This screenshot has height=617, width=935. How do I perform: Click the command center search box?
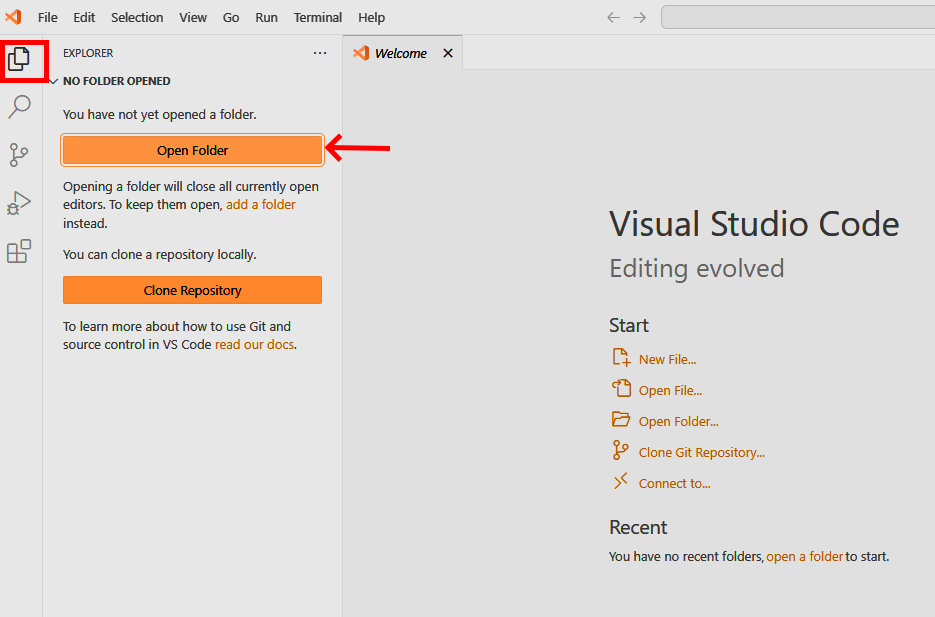point(798,17)
